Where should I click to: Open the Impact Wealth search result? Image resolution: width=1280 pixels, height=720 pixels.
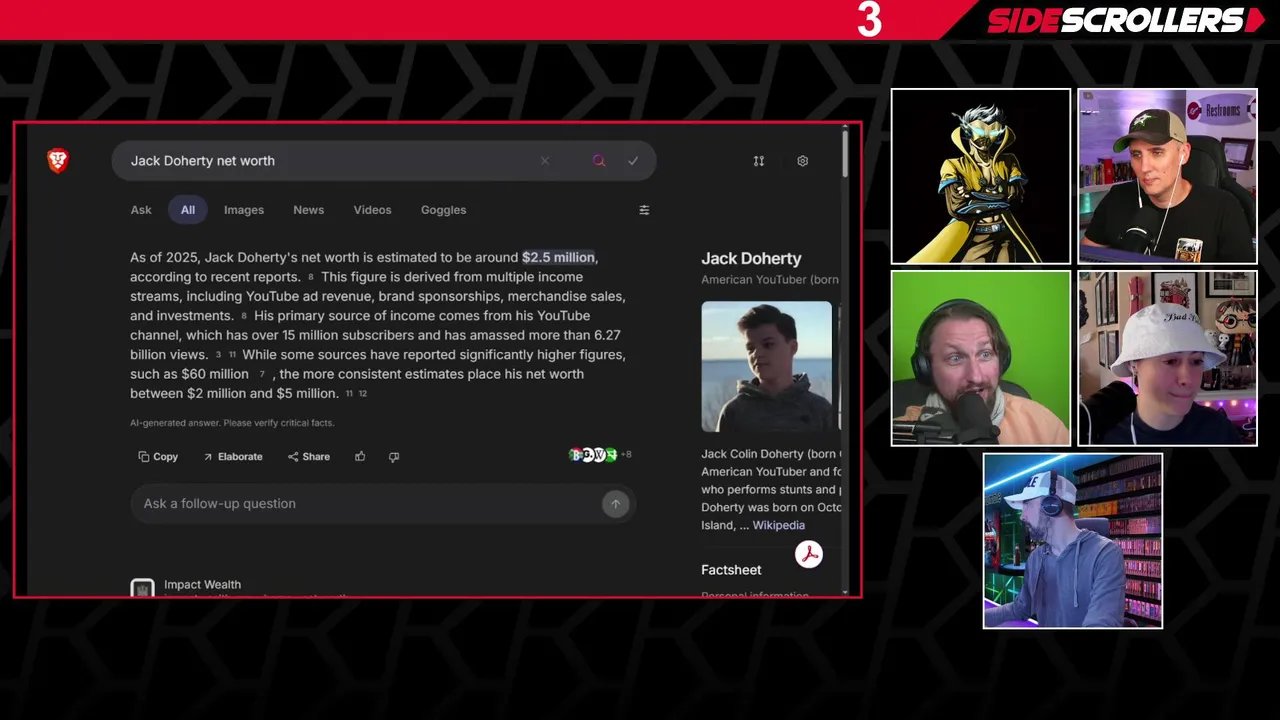[x=202, y=584]
